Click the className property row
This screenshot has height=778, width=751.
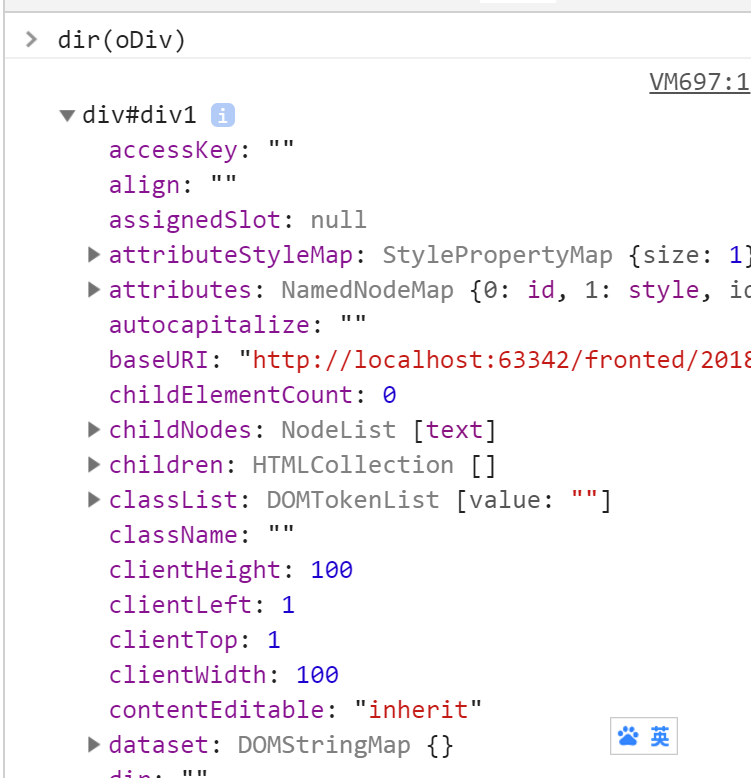tap(201, 535)
